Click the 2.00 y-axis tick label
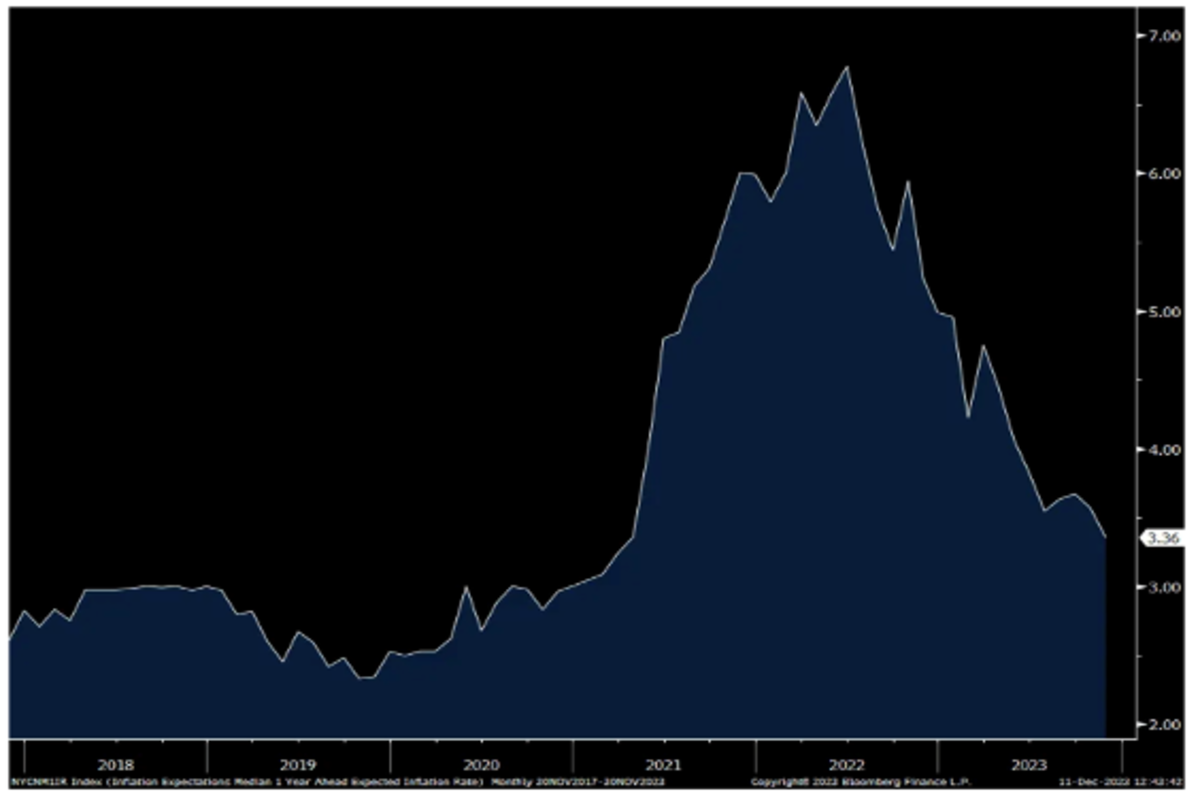 point(1163,725)
